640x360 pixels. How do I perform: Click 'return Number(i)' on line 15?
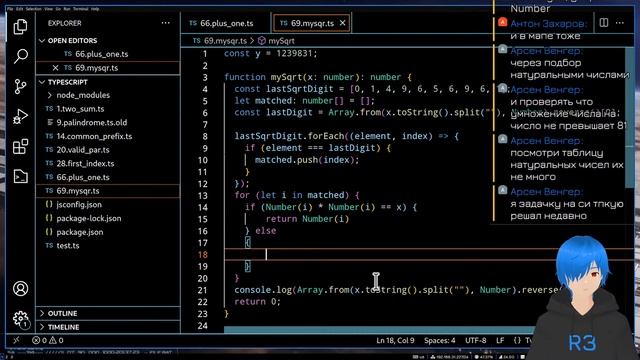307,219
